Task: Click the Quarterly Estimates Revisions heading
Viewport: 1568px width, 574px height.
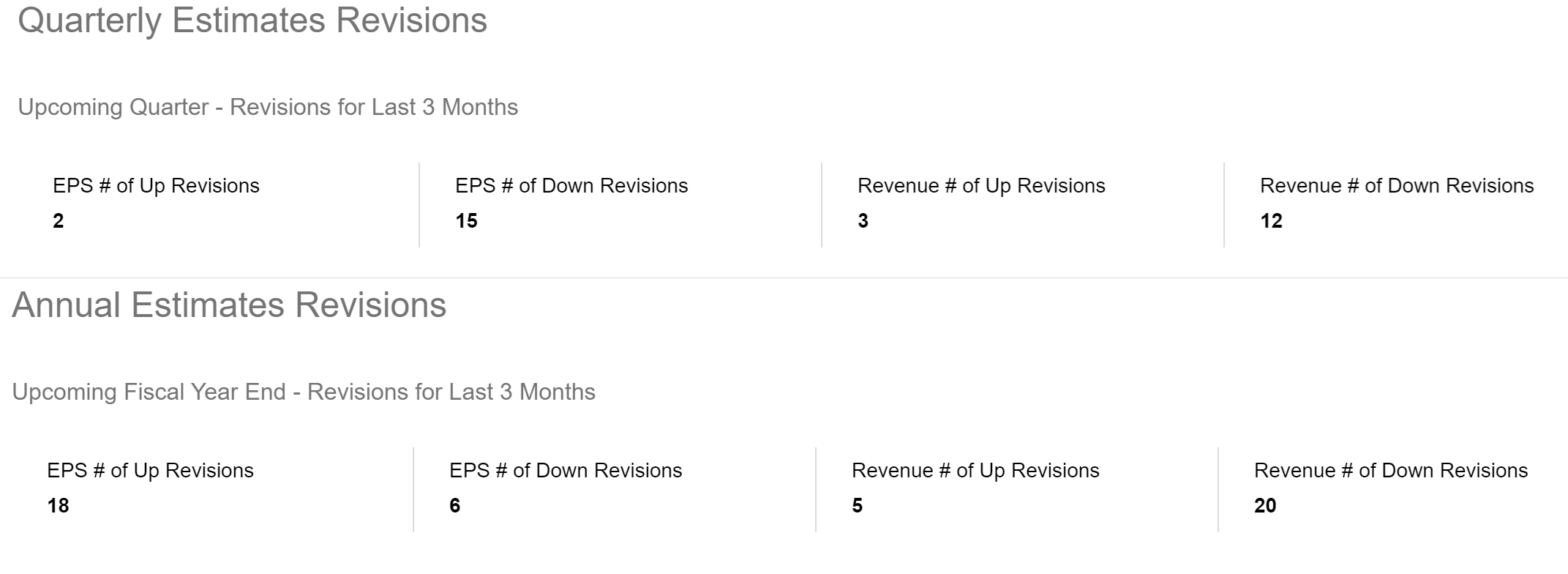Action: [252, 20]
